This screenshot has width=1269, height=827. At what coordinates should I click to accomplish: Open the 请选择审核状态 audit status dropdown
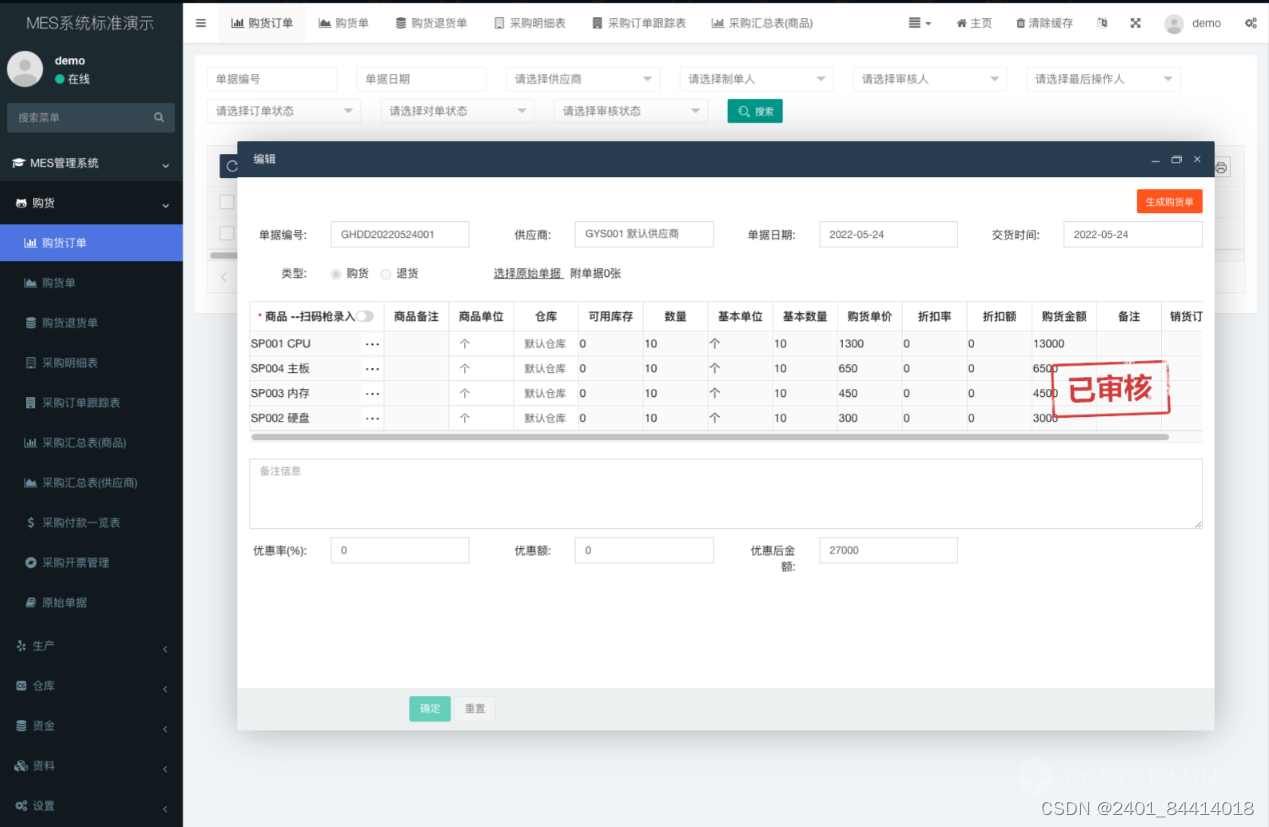tap(630, 111)
